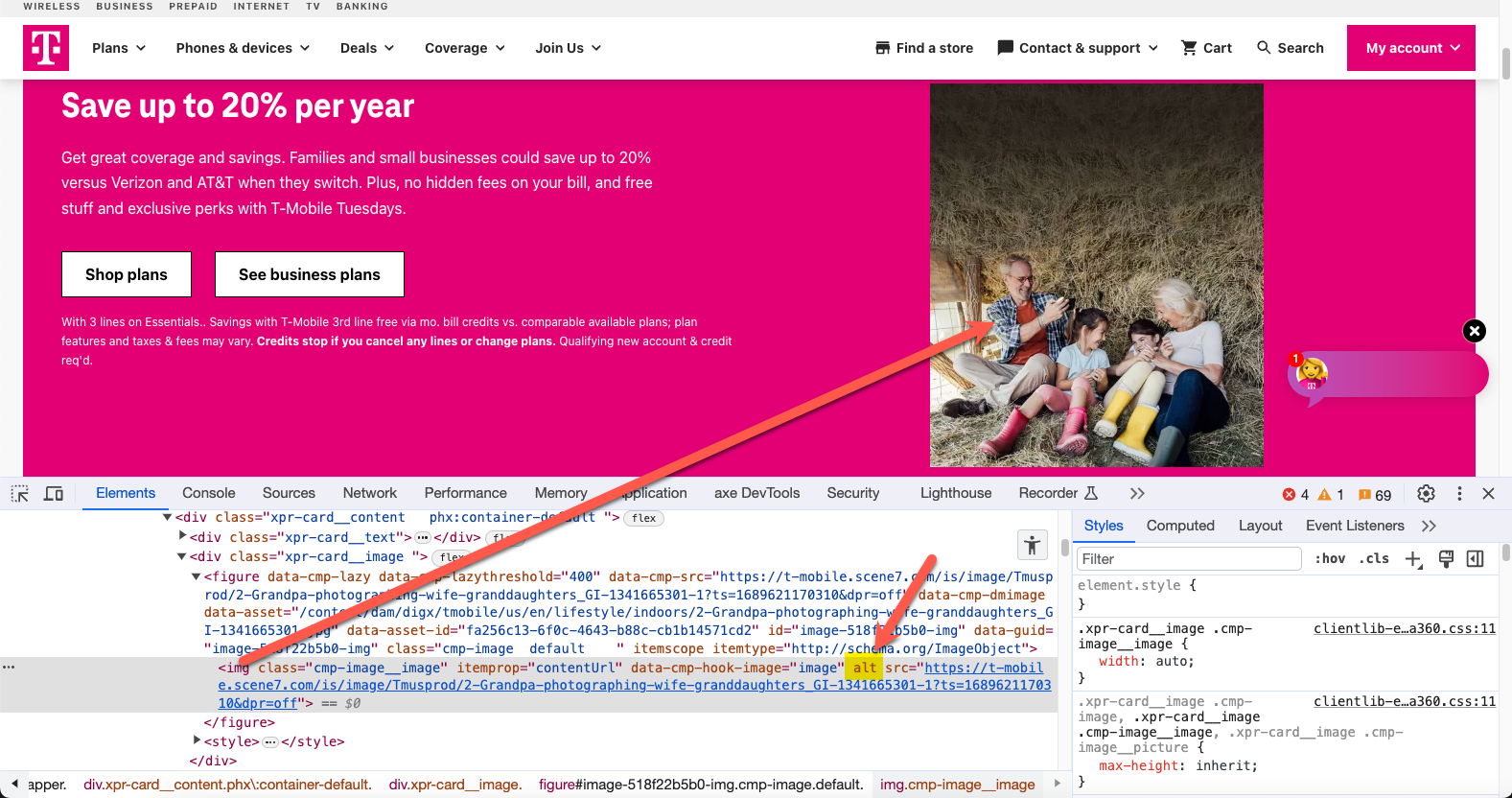Open DevTools three-dot menu
The image size is (1512, 798).
point(1459,493)
